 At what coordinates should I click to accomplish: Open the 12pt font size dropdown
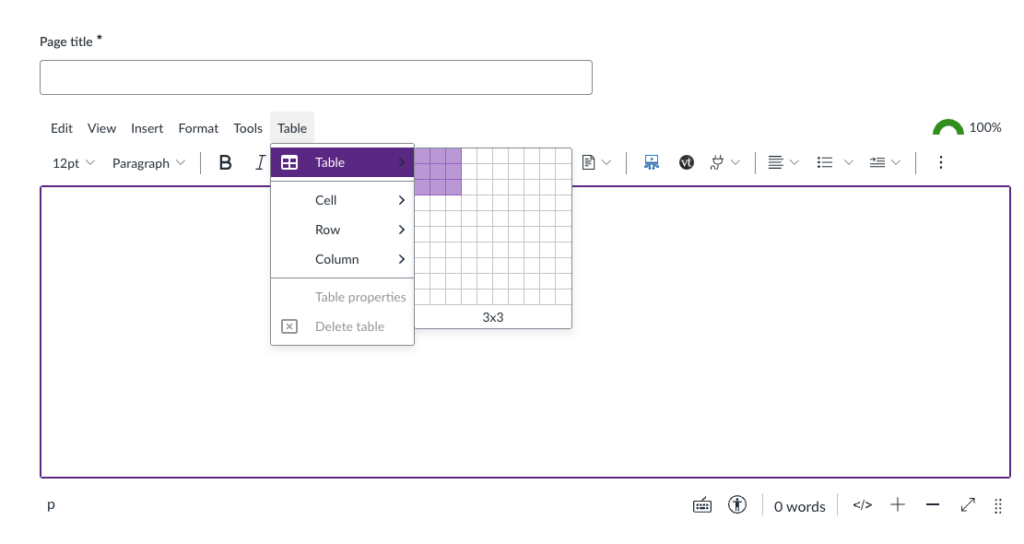(73, 163)
